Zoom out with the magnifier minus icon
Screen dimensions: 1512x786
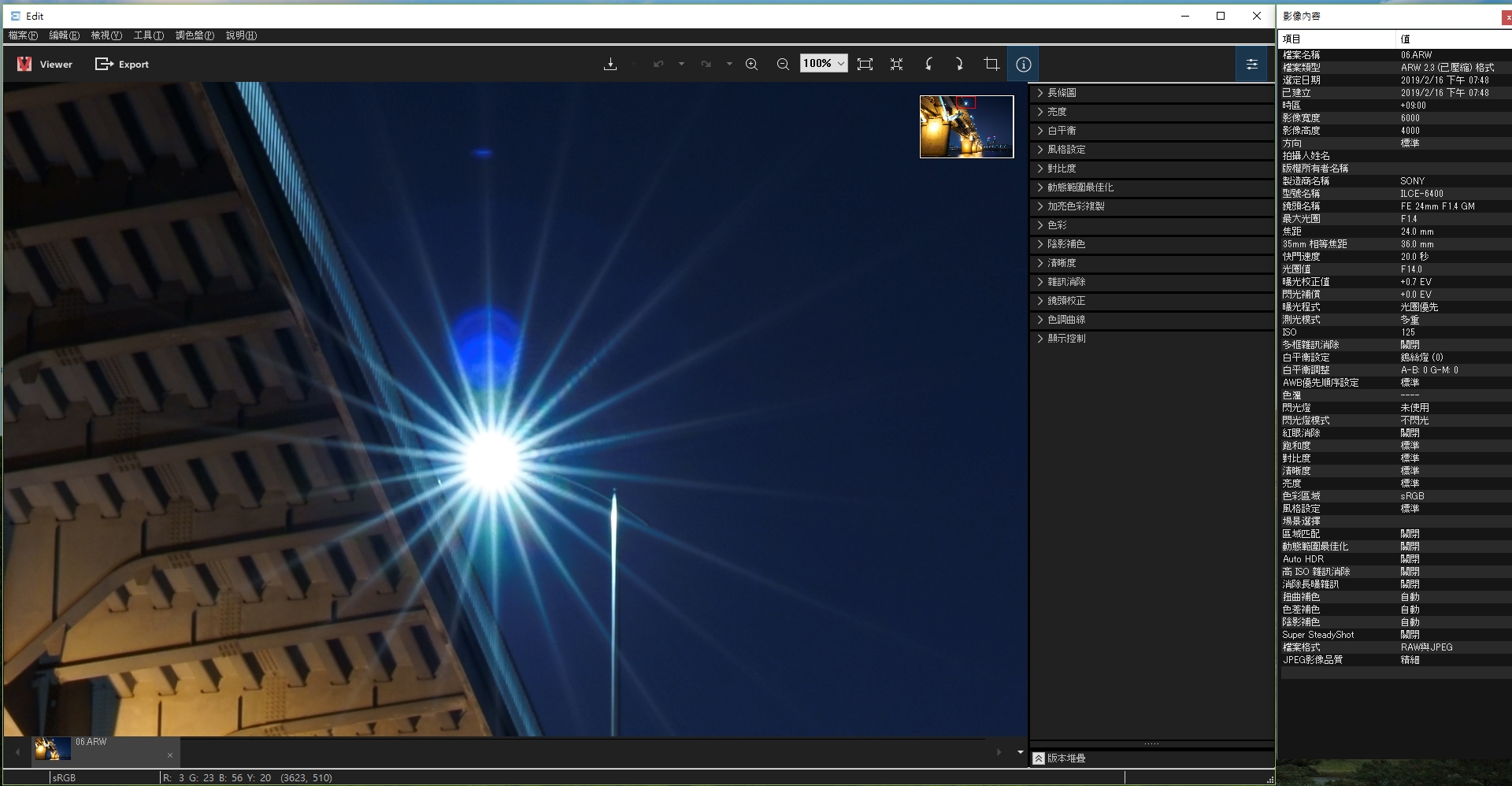783,65
